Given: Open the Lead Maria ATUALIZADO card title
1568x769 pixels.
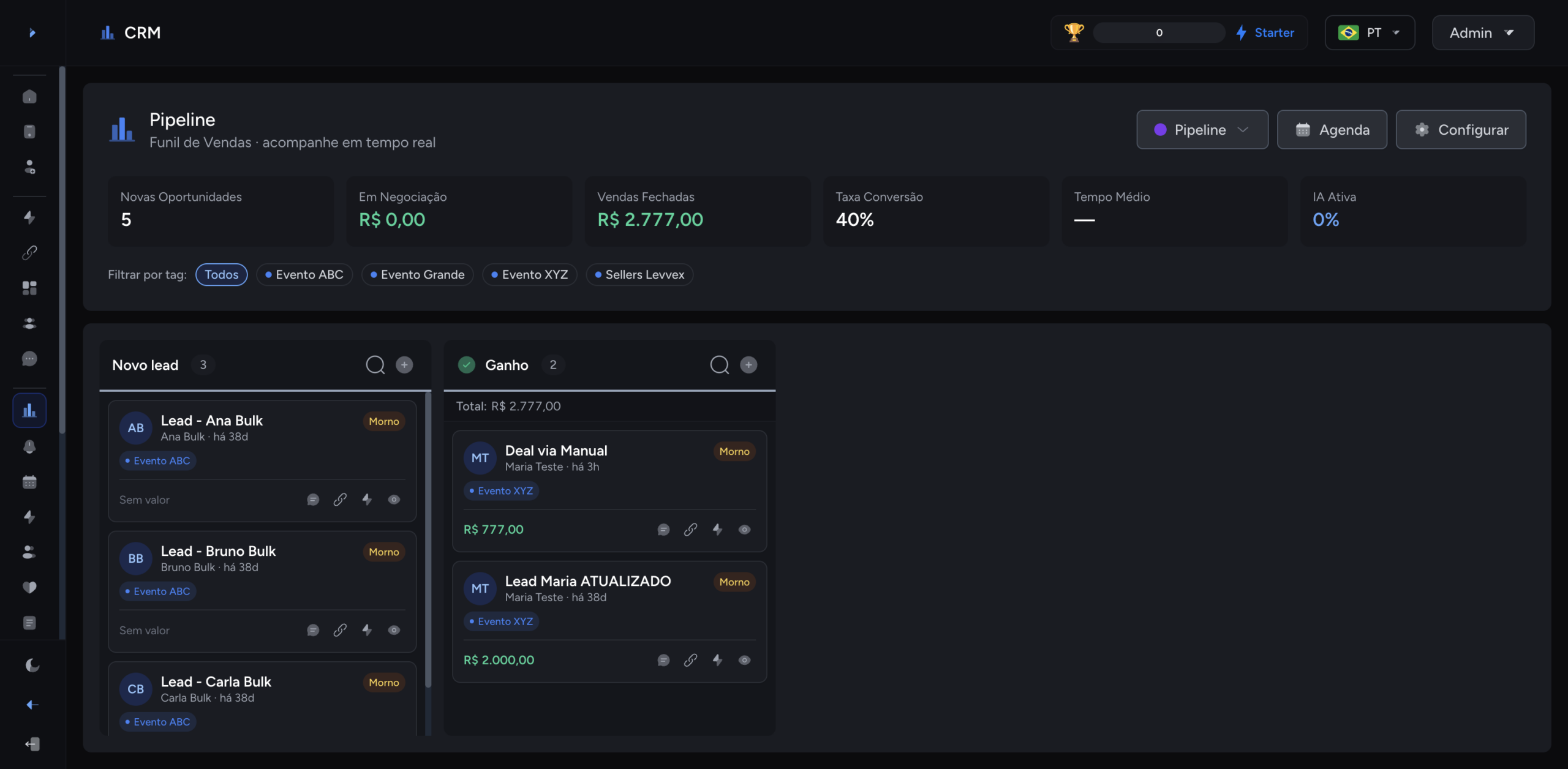Looking at the screenshot, I should coord(588,581).
